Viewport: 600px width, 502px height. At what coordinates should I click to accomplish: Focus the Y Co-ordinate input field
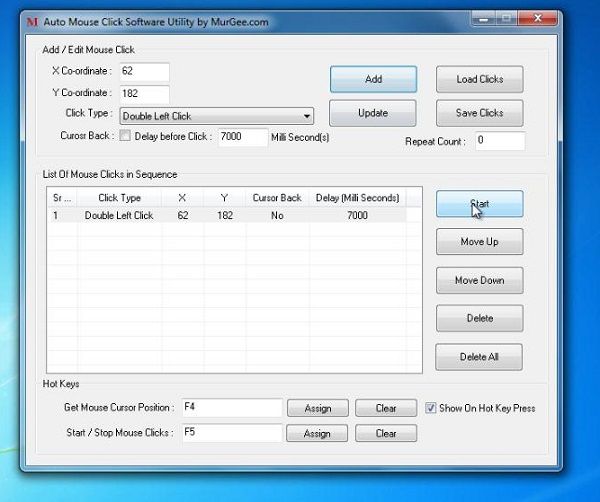[x=145, y=94]
